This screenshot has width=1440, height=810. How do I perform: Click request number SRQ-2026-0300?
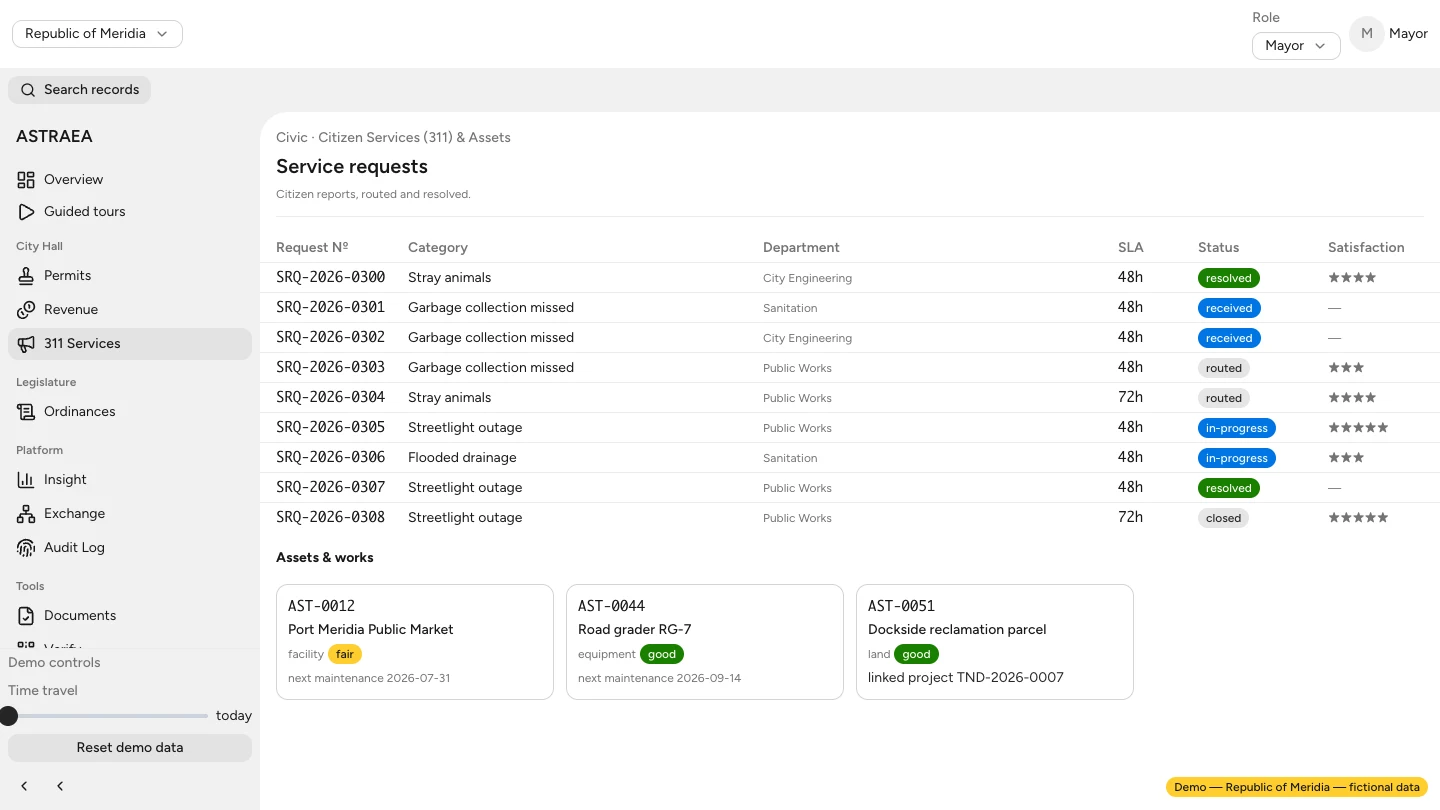(330, 277)
